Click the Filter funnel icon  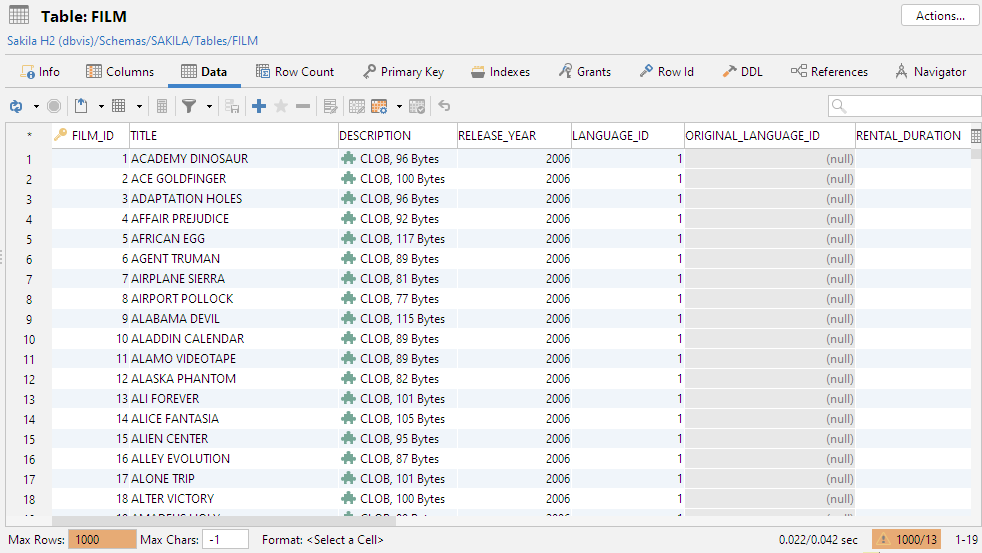188,106
